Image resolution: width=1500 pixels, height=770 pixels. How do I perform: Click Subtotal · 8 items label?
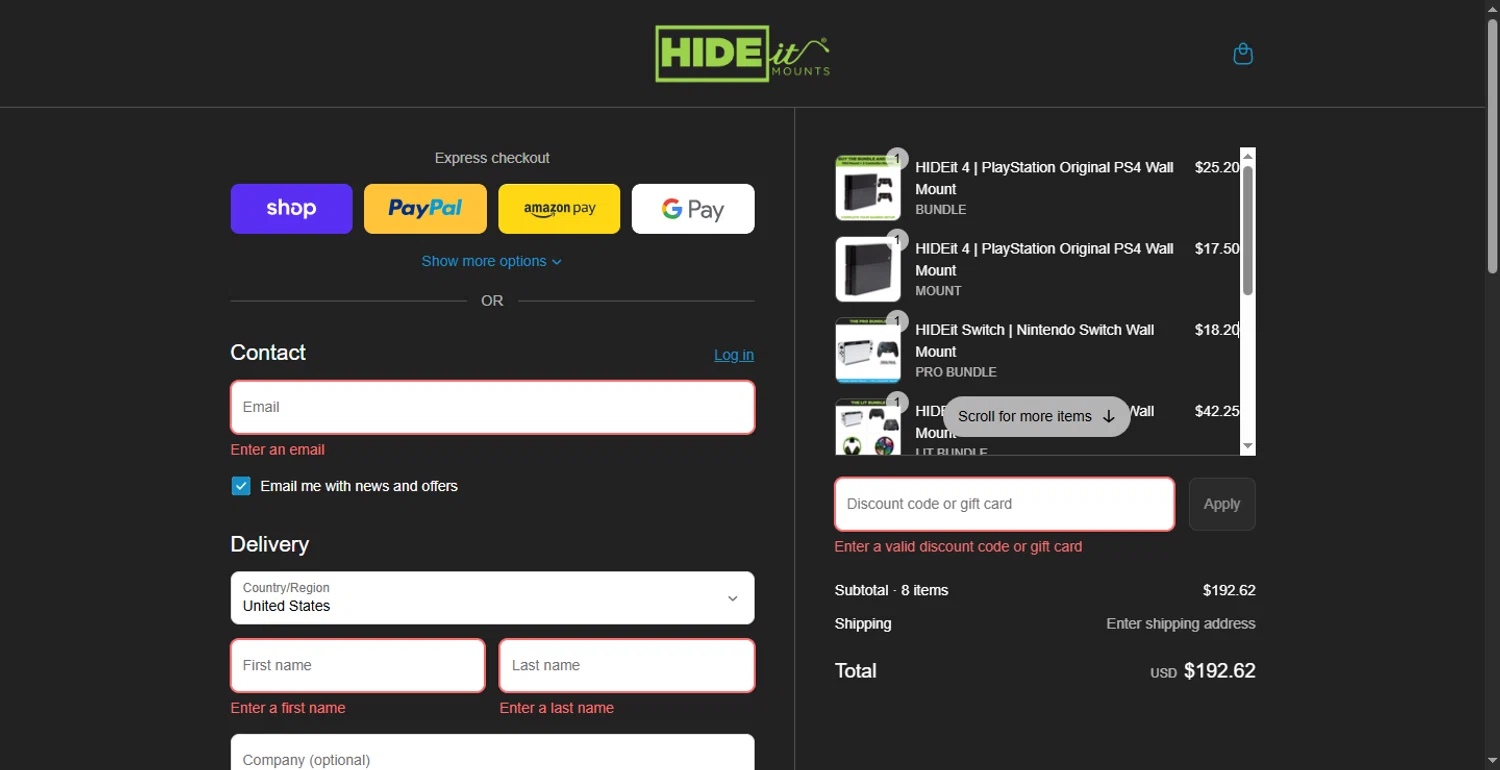point(891,590)
